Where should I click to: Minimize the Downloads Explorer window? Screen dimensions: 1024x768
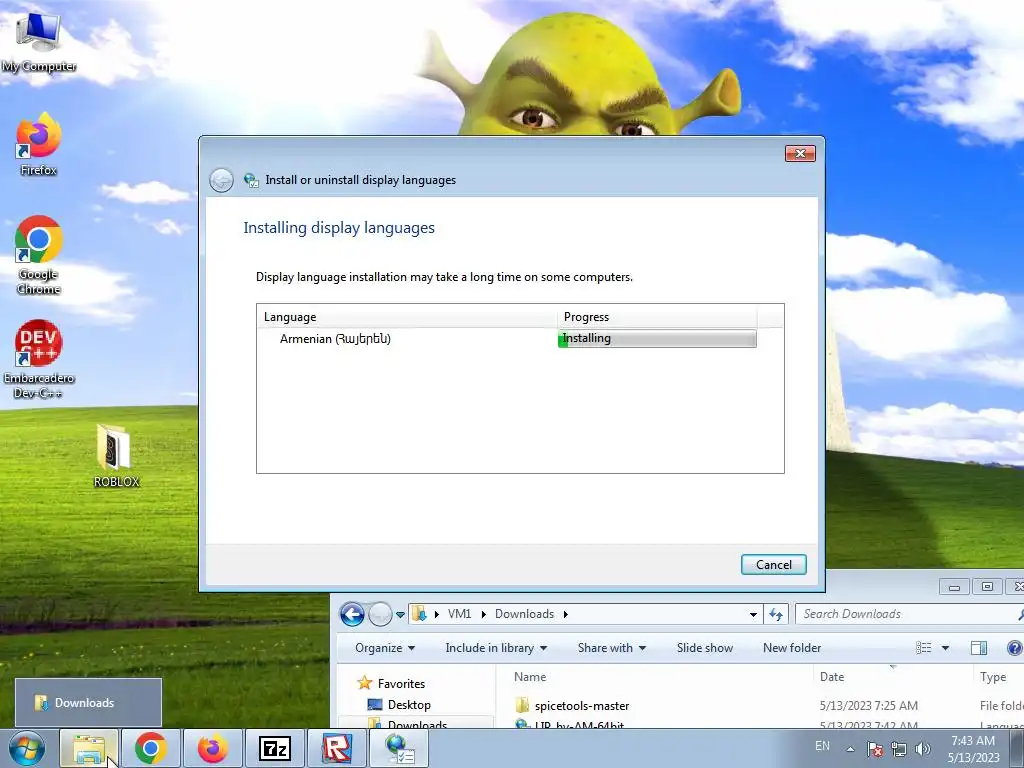point(954,587)
